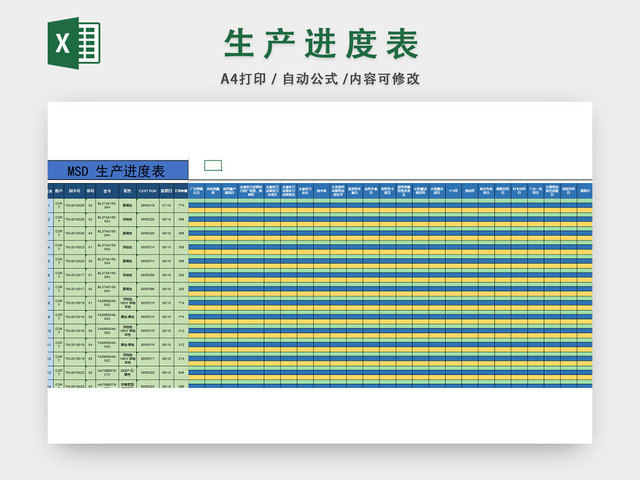Click the DEEP color cell in row 13
This screenshot has width=640, height=480.
pyautogui.click(x=127, y=372)
